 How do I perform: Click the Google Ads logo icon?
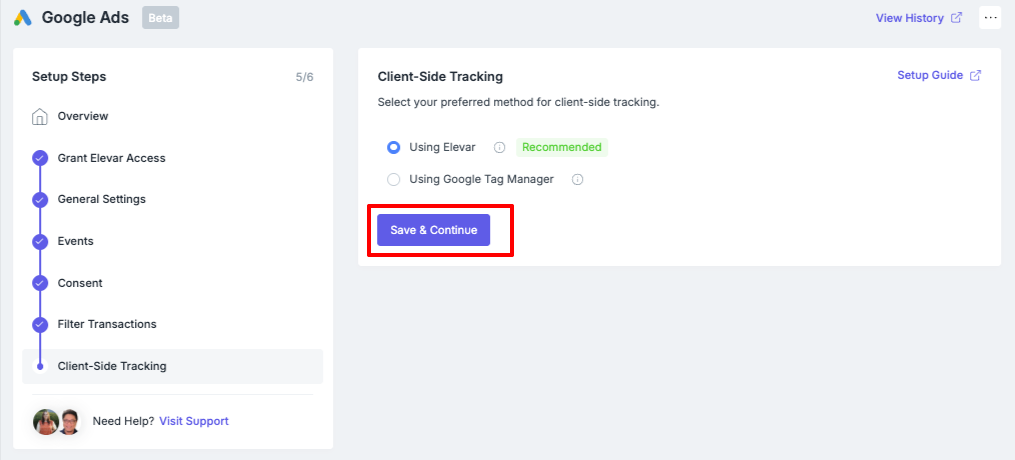tap(23, 17)
